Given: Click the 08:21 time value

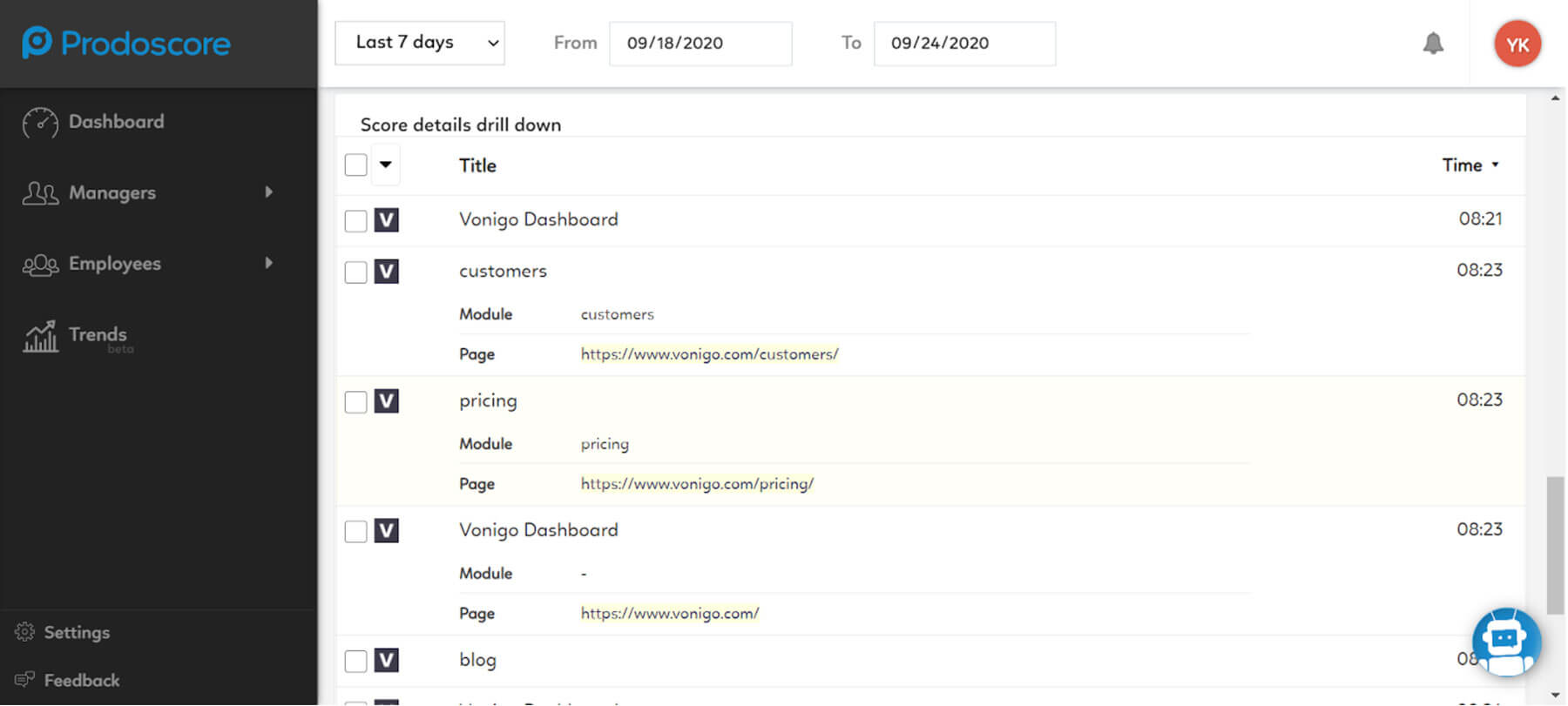Looking at the screenshot, I should [1480, 219].
